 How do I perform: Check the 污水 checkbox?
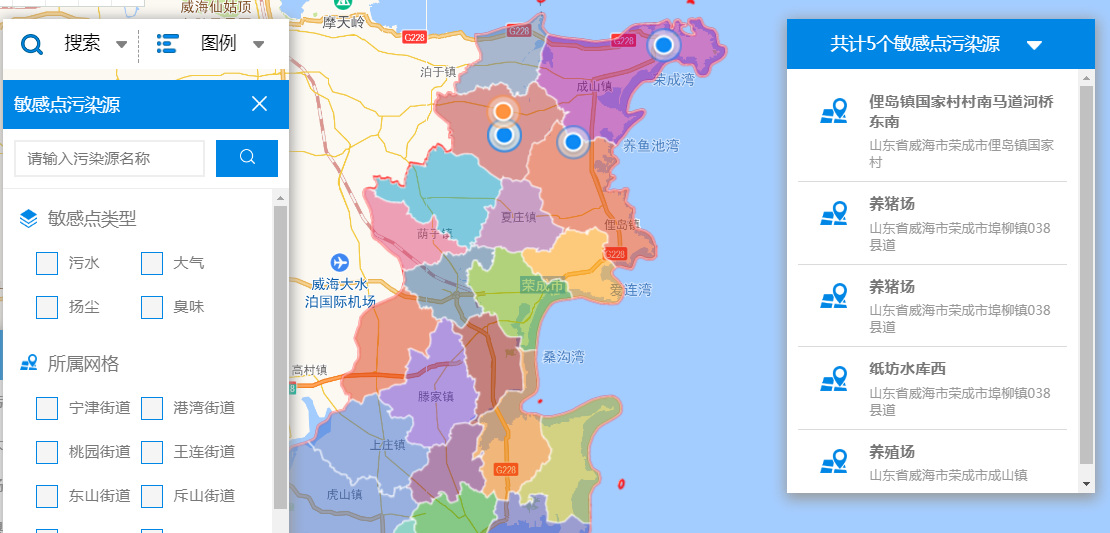click(47, 263)
